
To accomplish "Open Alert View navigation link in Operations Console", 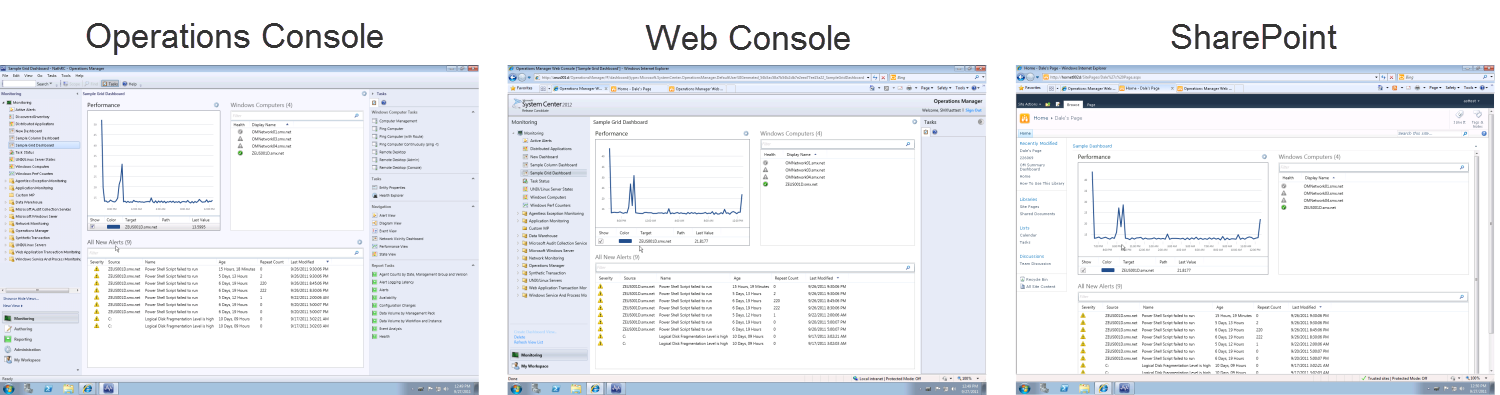I will coord(386,215).
